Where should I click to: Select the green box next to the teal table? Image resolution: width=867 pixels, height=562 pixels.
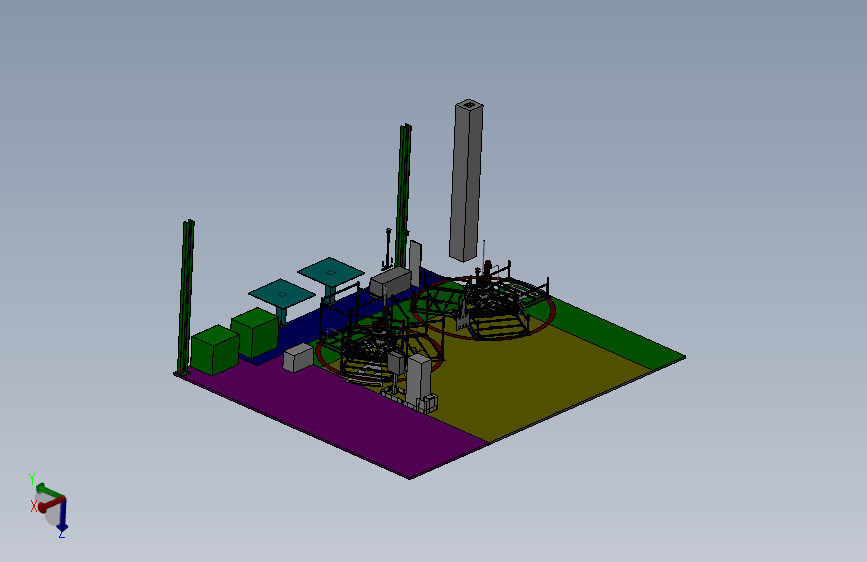coord(254,332)
